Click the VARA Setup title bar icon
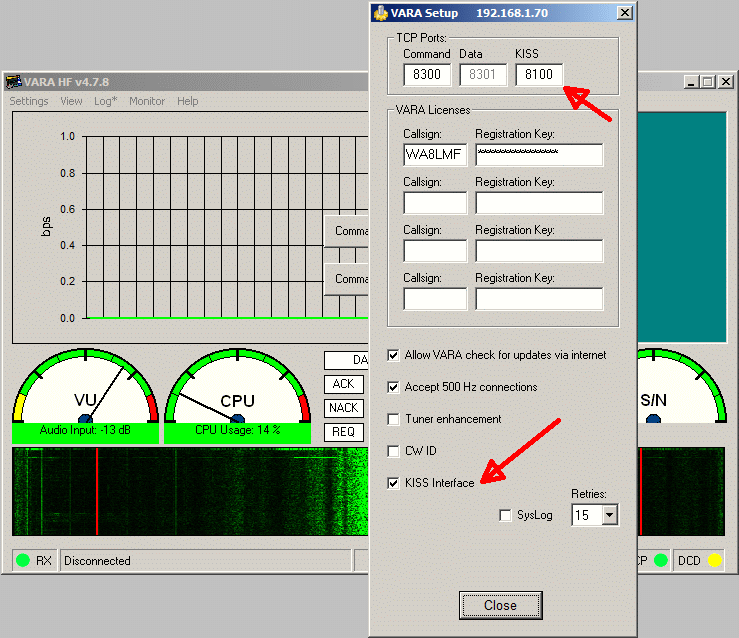This screenshot has height=638, width=739. (380, 13)
